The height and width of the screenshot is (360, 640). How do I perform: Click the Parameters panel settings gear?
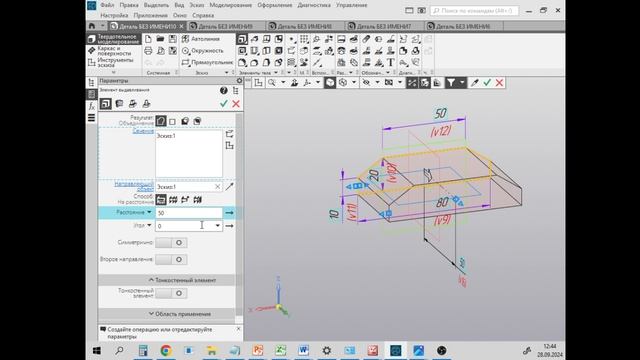(x=239, y=81)
